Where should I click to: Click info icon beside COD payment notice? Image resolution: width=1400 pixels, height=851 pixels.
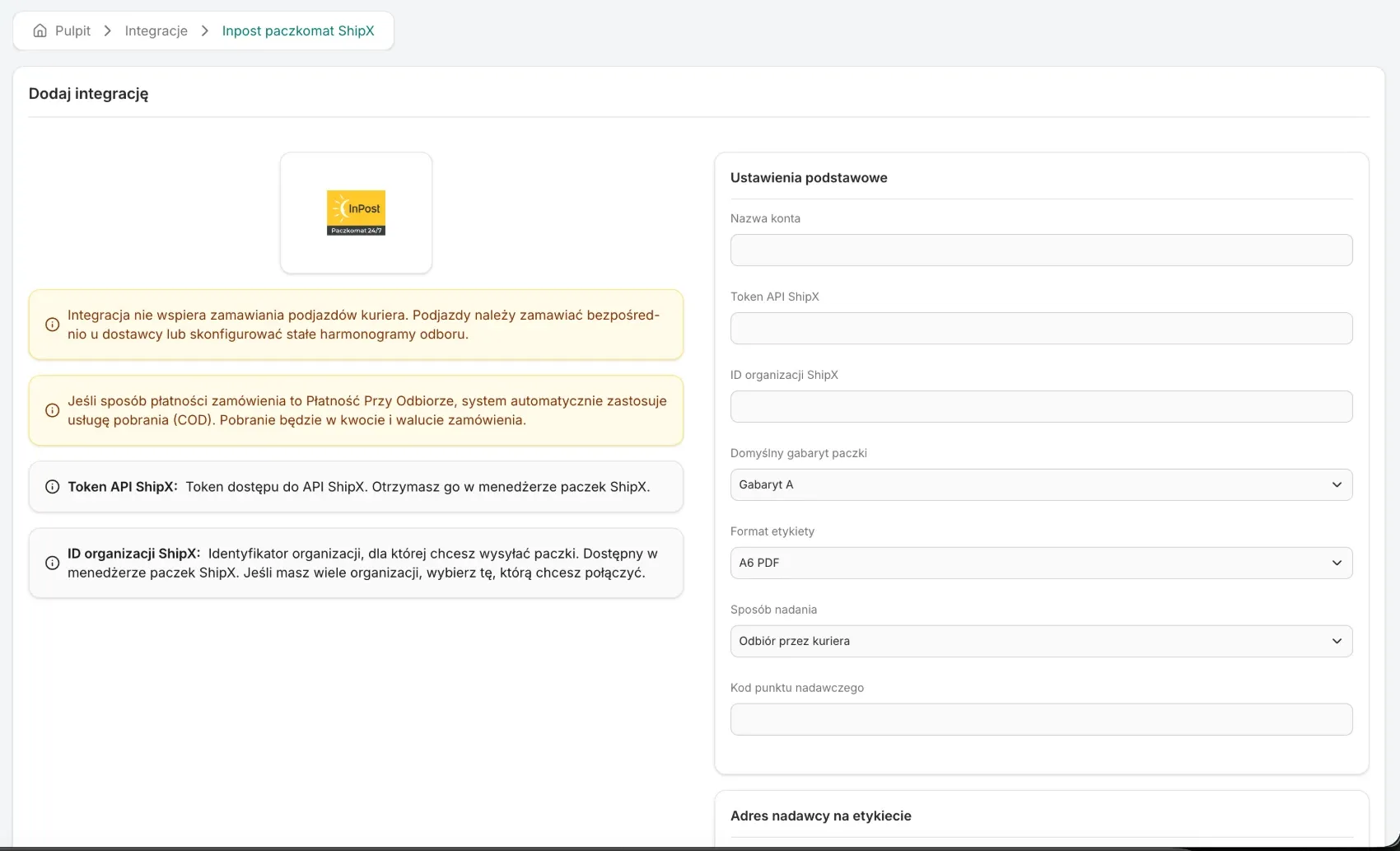[x=52, y=410]
